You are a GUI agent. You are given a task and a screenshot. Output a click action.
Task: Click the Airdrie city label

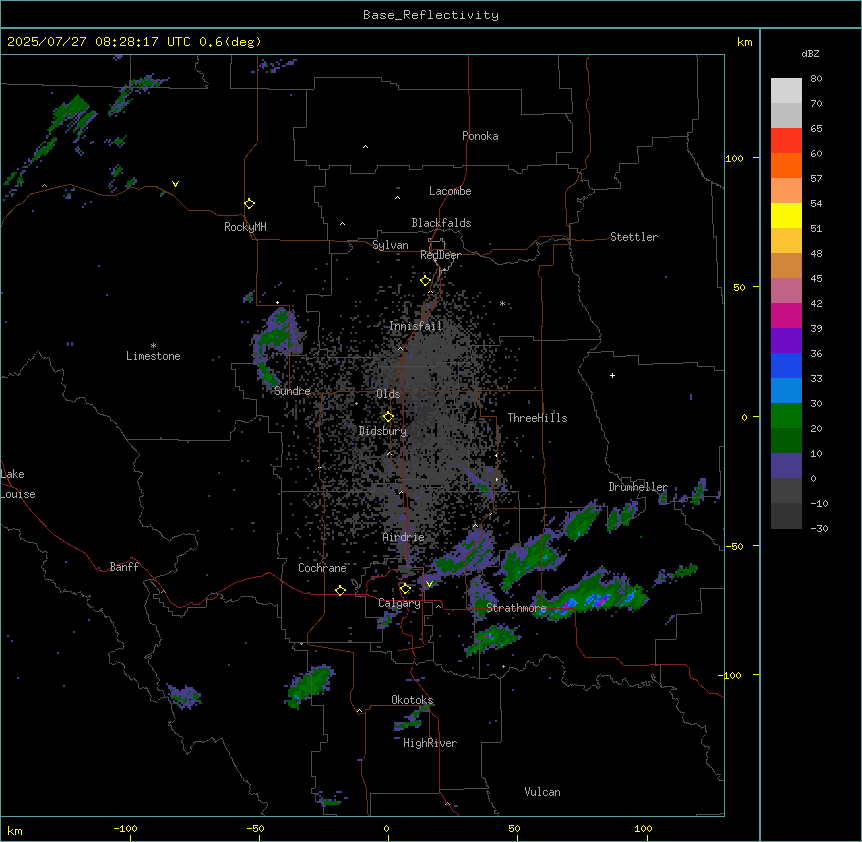(x=404, y=537)
